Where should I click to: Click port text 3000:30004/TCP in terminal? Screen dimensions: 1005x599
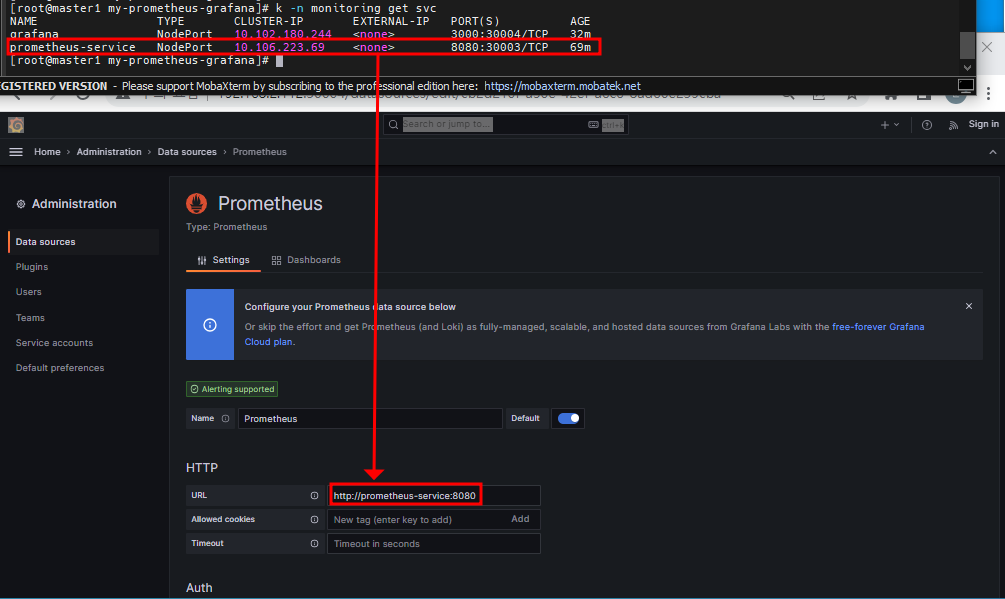click(x=499, y=34)
